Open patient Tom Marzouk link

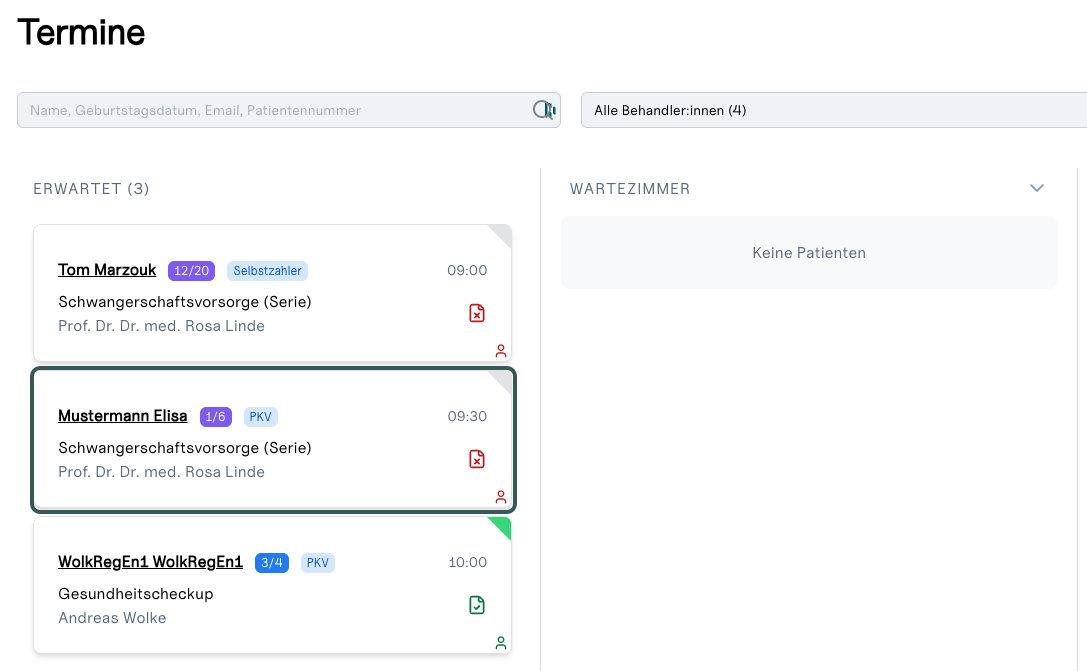pos(107,270)
